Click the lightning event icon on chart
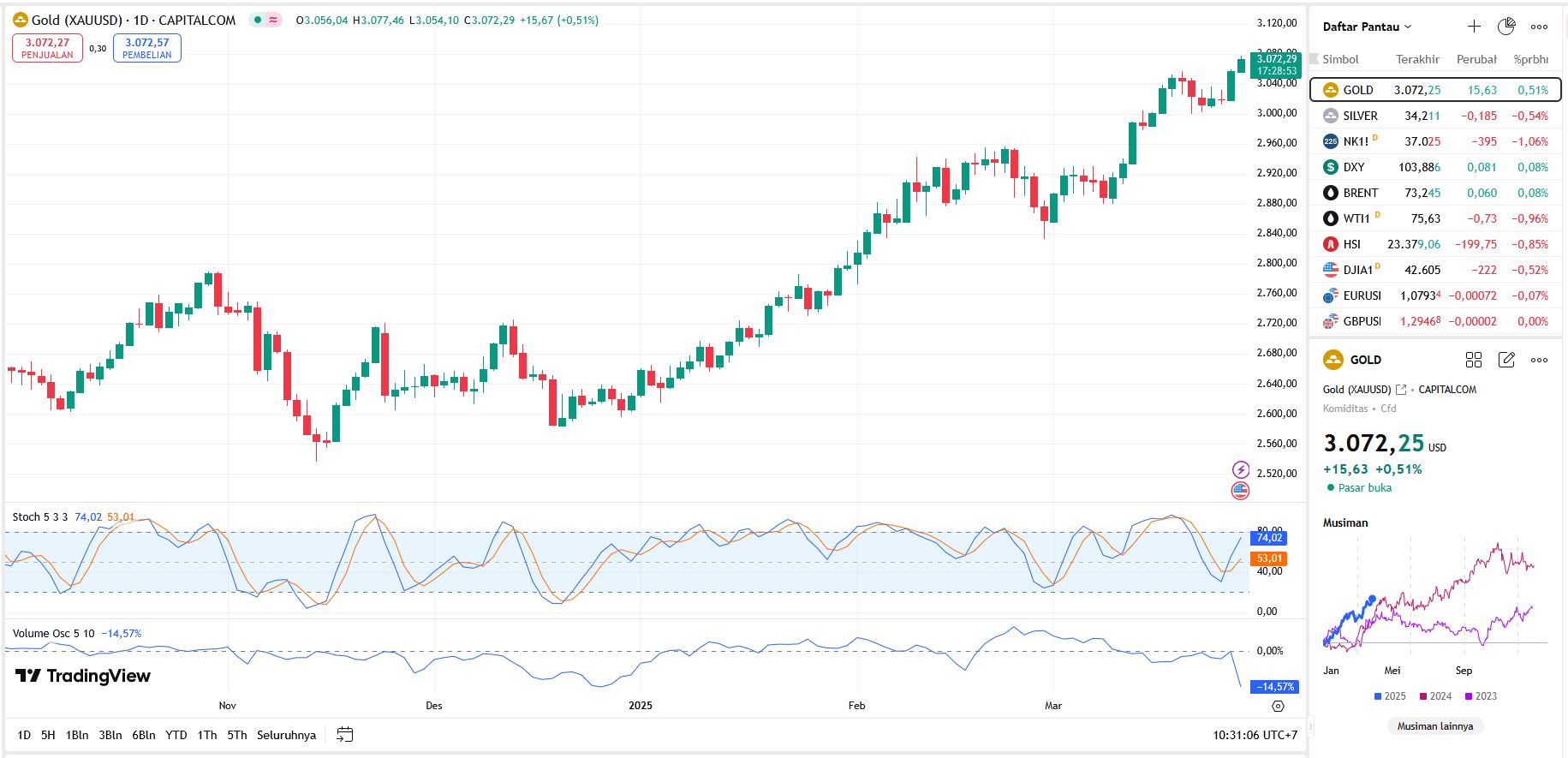The height and width of the screenshot is (758, 1568). click(1240, 469)
